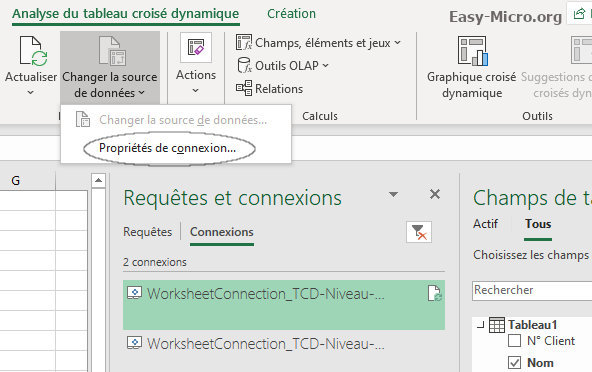Collapse the Tableau1 tree node
592x372 pixels.
[x=480, y=325]
